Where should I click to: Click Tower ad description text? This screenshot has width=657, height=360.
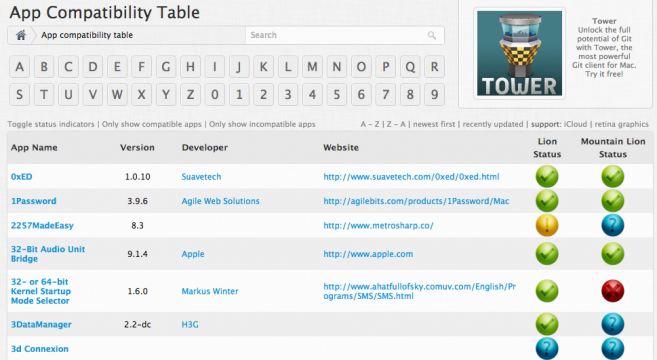[x=604, y=47]
